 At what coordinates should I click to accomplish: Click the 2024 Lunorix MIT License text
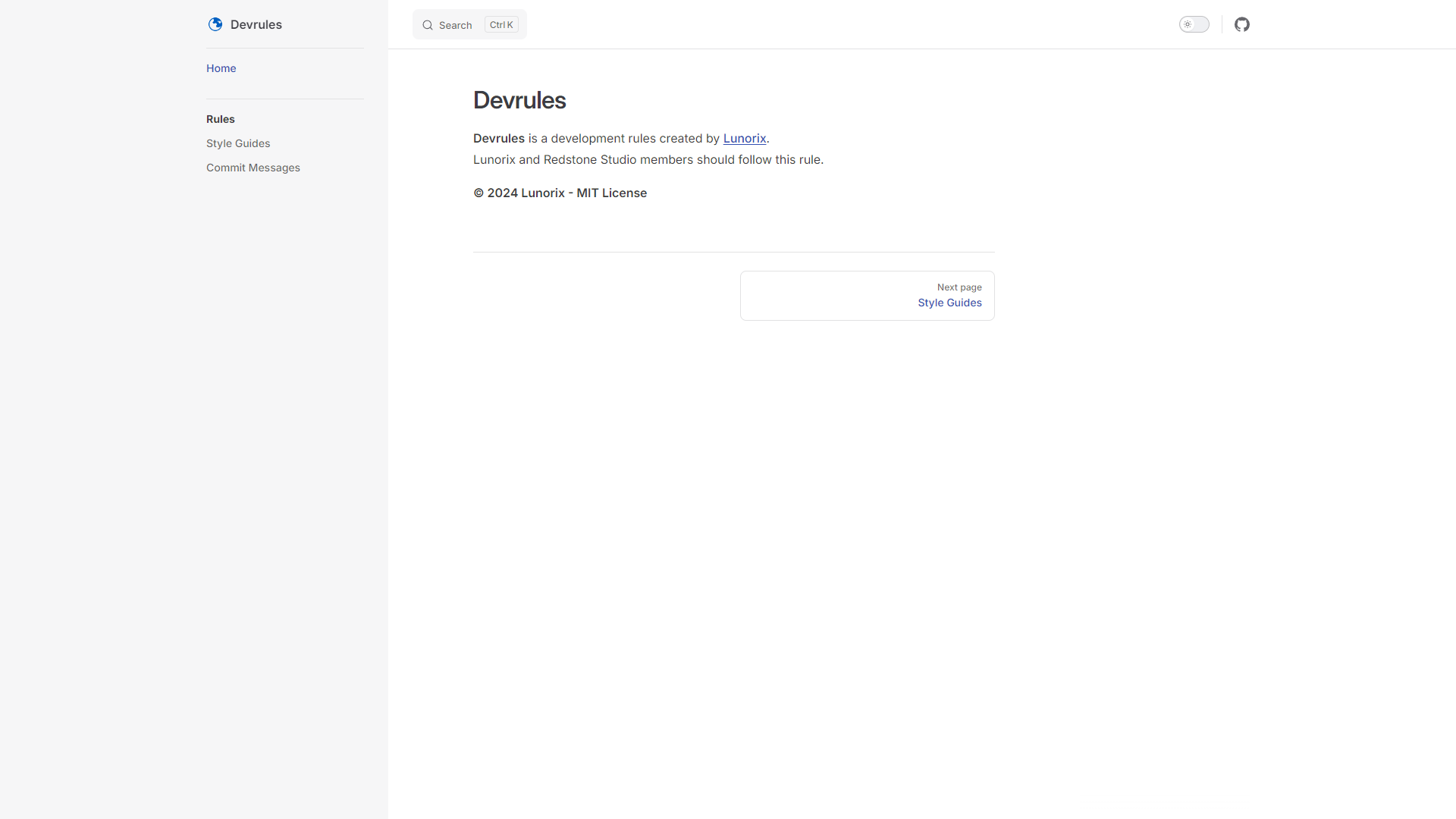(560, 193)
